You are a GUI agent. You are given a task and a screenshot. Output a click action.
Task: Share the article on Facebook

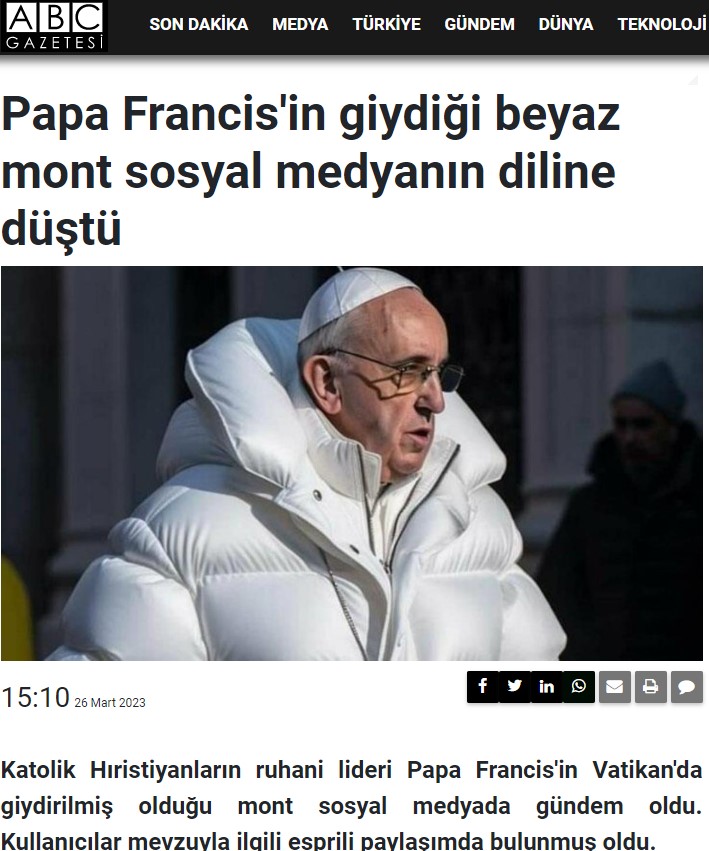[x=483, y=687]
